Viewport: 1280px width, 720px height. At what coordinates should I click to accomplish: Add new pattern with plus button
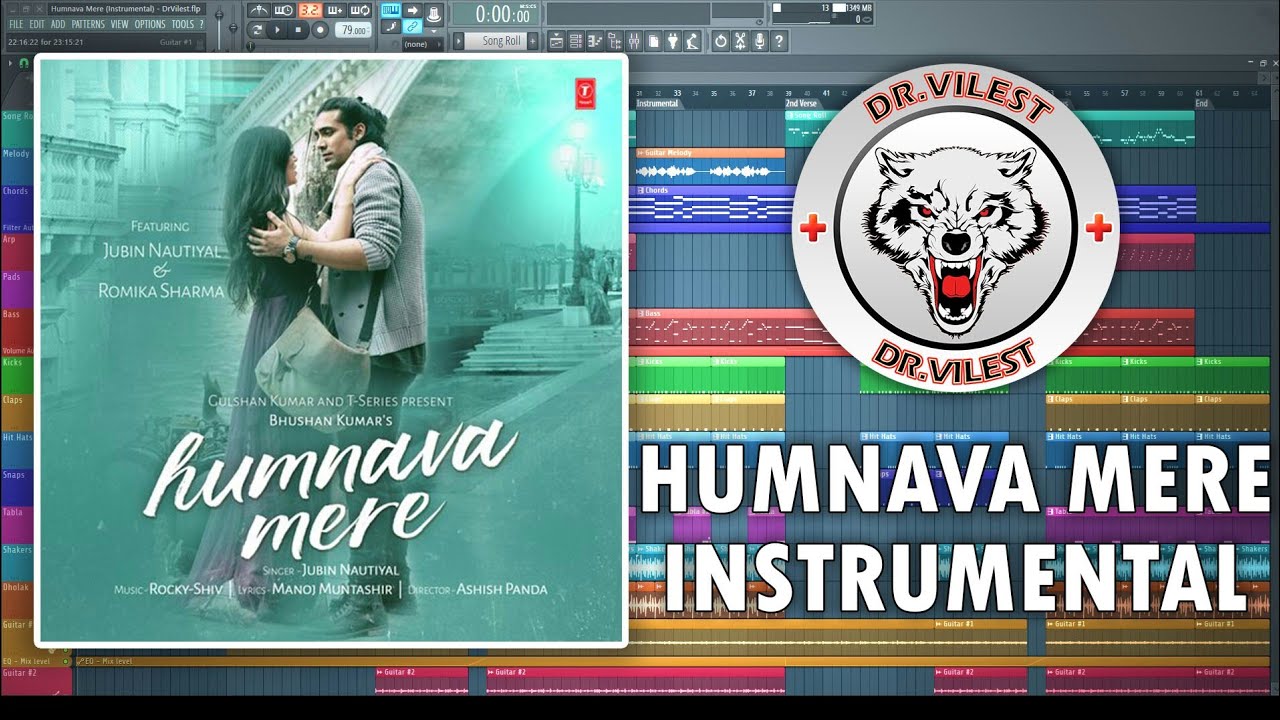[533, 41]
